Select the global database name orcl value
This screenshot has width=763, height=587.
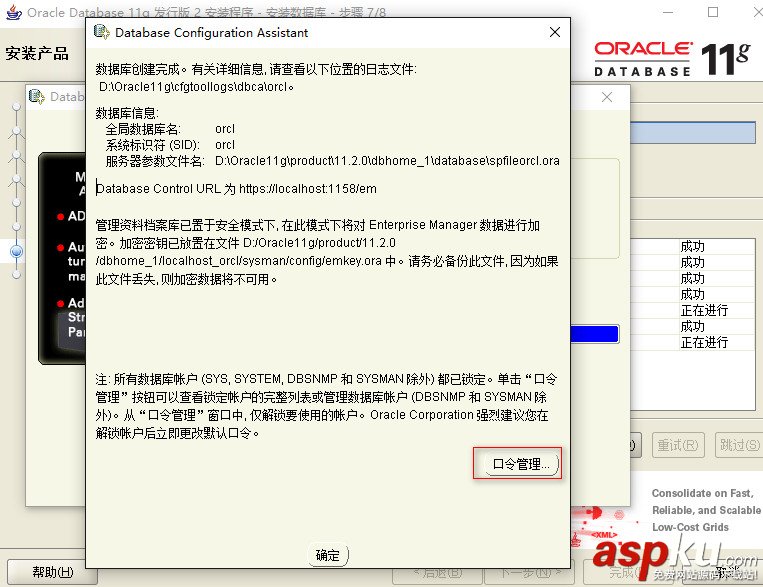225,129
